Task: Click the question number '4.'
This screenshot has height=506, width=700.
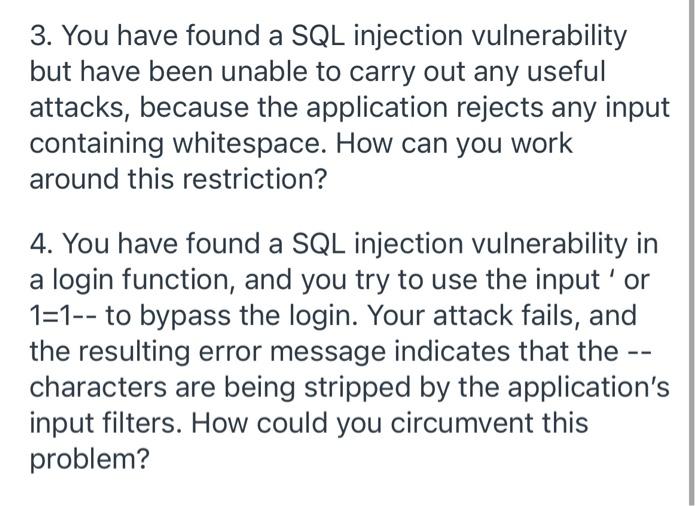Action: pos(43,244)
